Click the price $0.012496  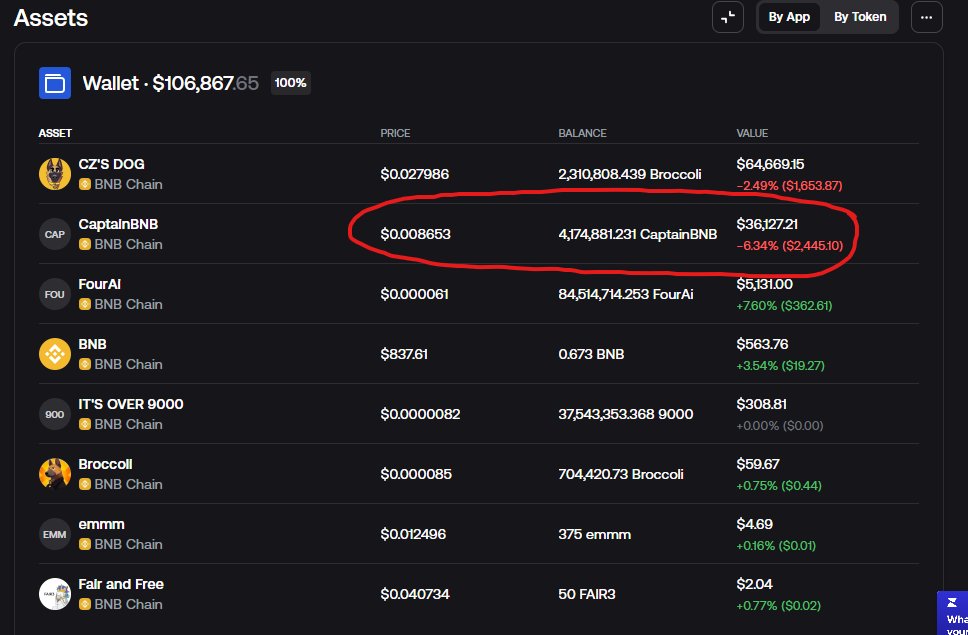(413, 534)
